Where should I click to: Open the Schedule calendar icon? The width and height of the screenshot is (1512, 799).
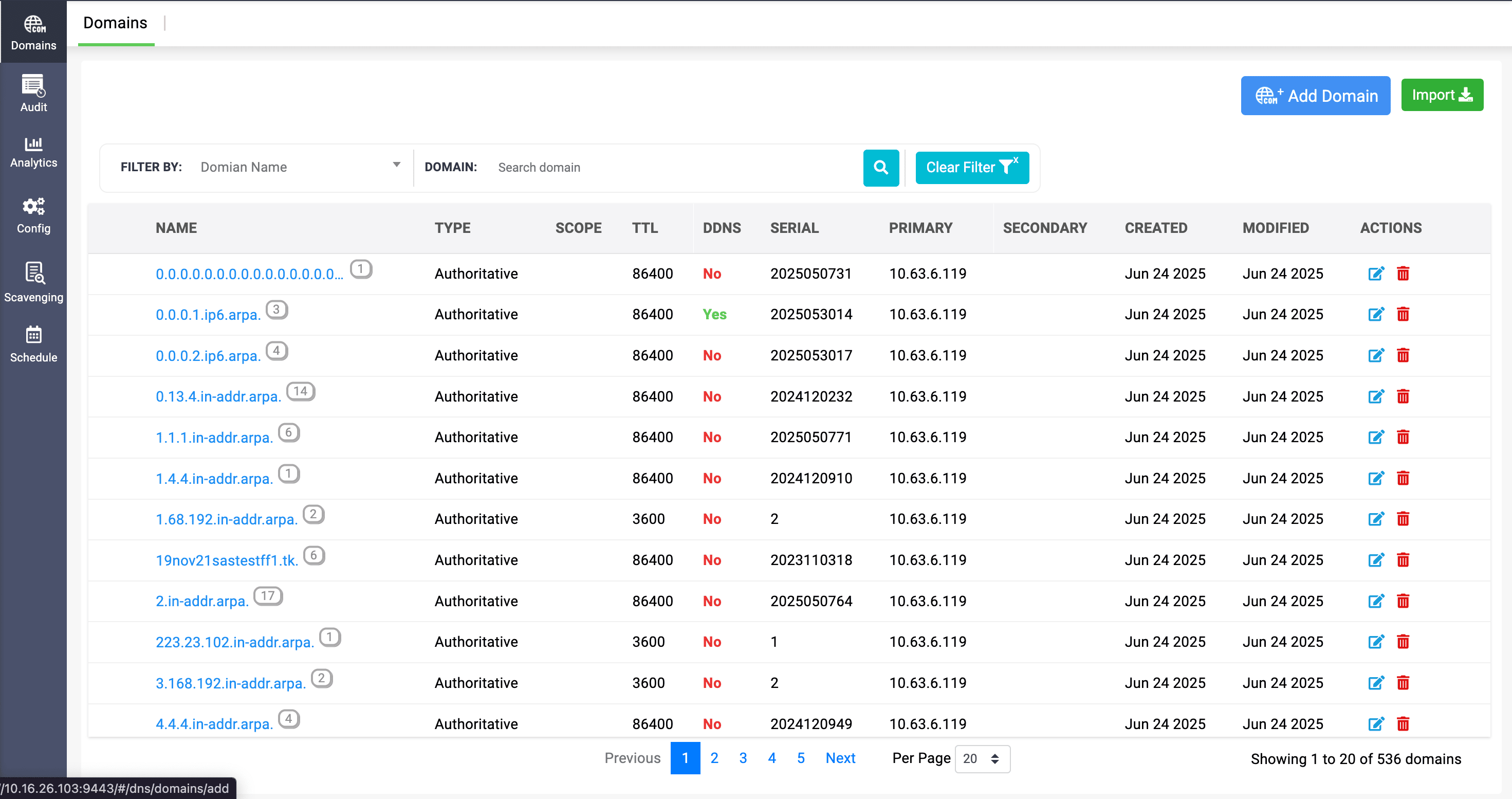tap(33, 335)
